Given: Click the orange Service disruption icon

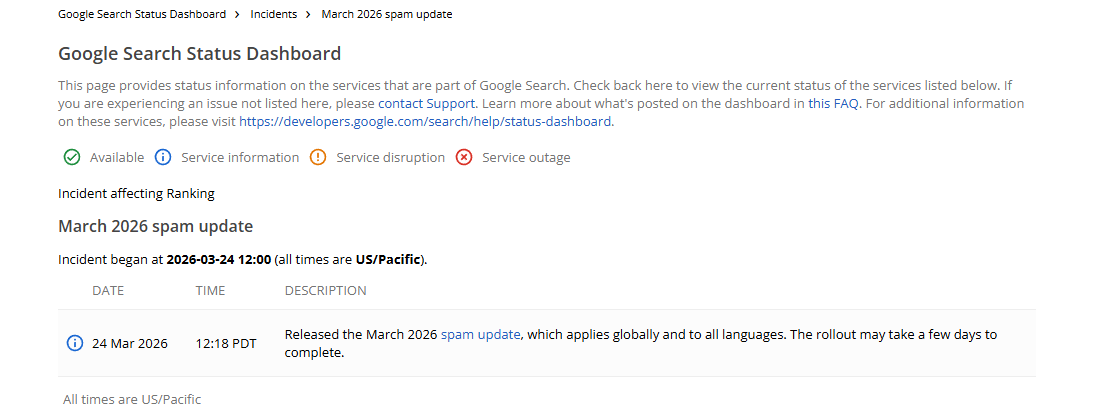Looking at the screenshot, I should tap(318, 157).
